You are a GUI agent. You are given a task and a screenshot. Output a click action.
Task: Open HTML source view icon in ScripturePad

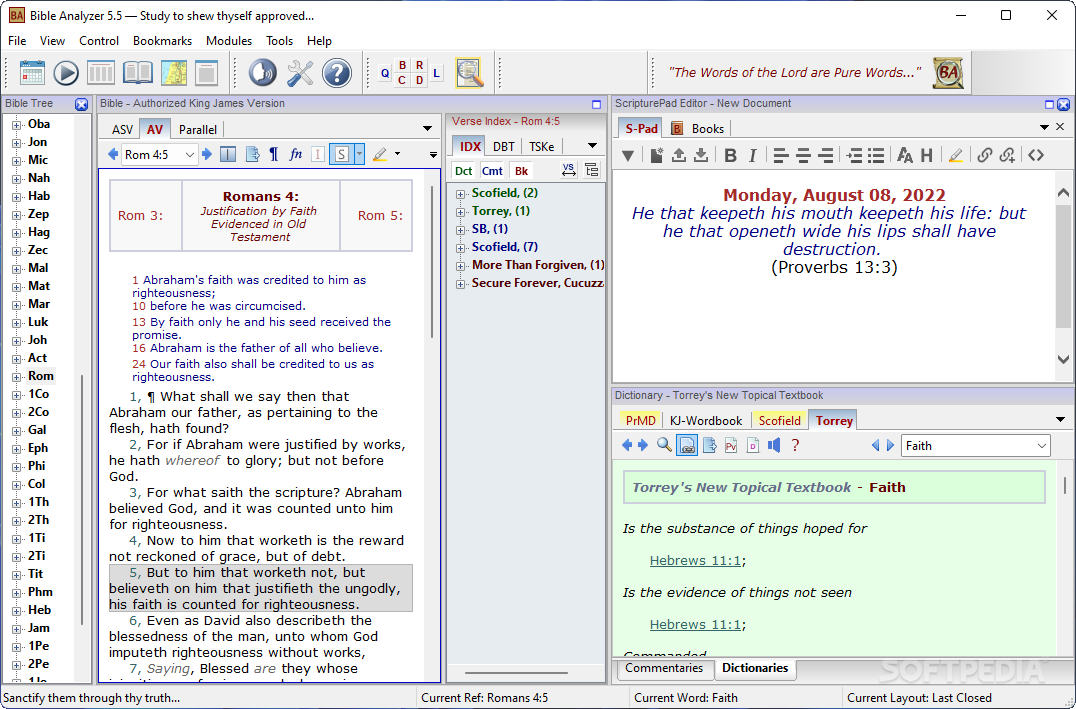[1036, 156]
